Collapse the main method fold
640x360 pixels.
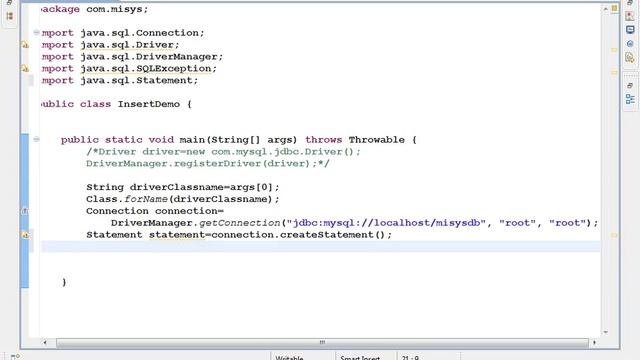36,140
